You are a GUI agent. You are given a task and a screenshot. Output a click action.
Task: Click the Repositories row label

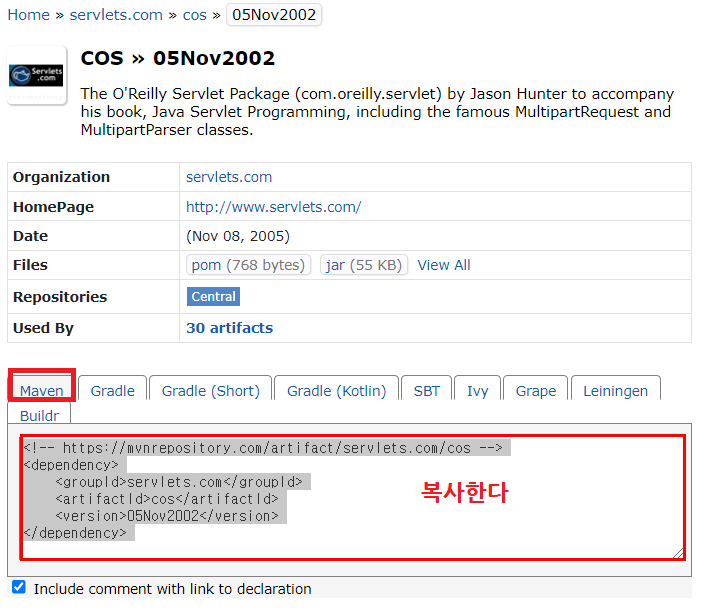(x=60, y=297)
